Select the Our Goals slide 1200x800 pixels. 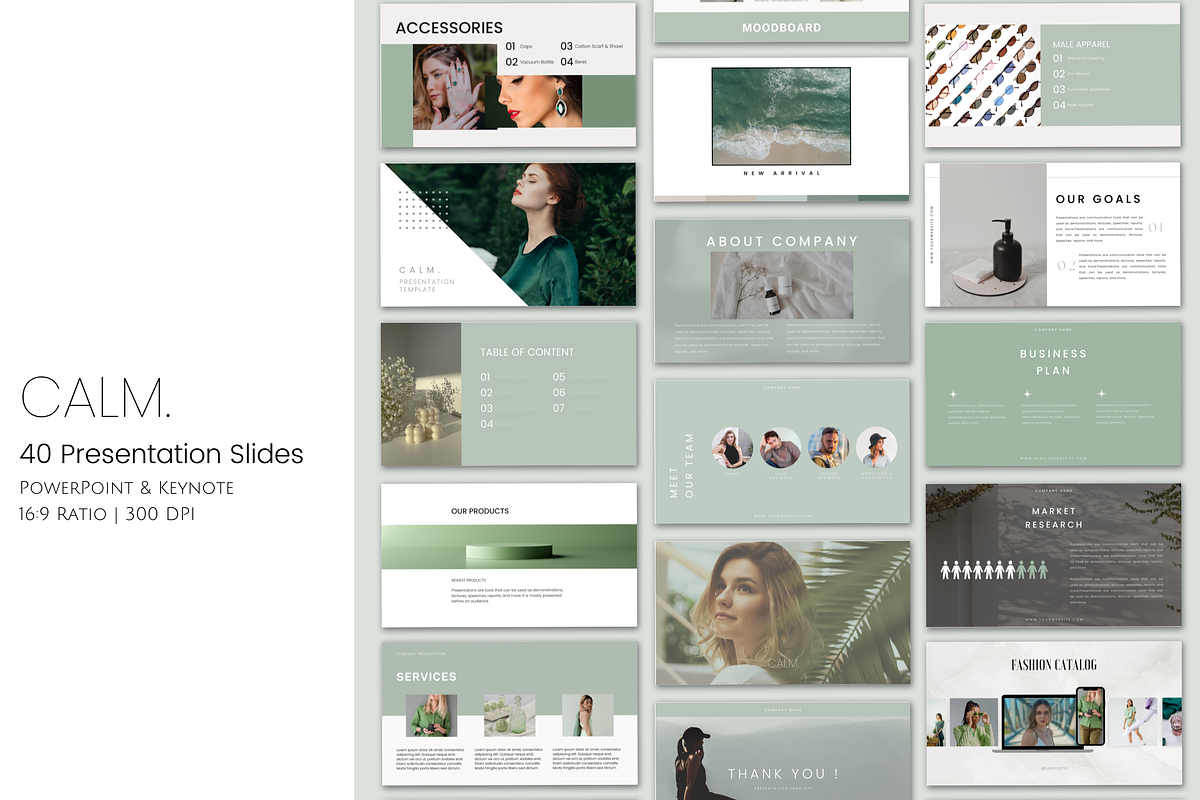point(1052,234)
